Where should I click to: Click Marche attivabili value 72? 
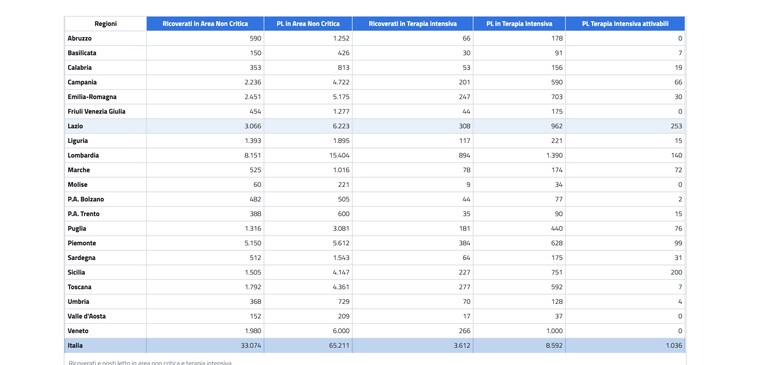coord(679,170)
